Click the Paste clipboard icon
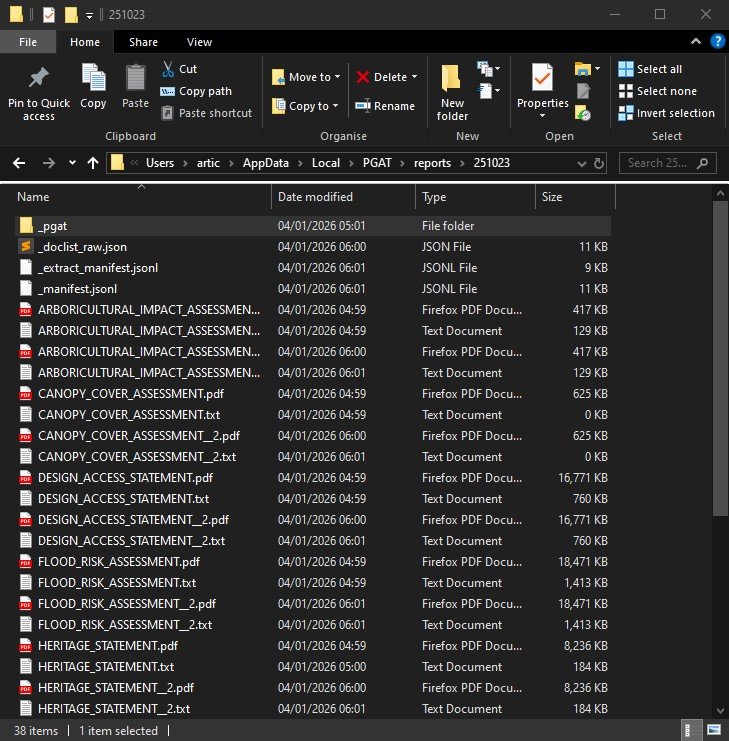Viewport: 729px width, 741px height. coord(135,78)
